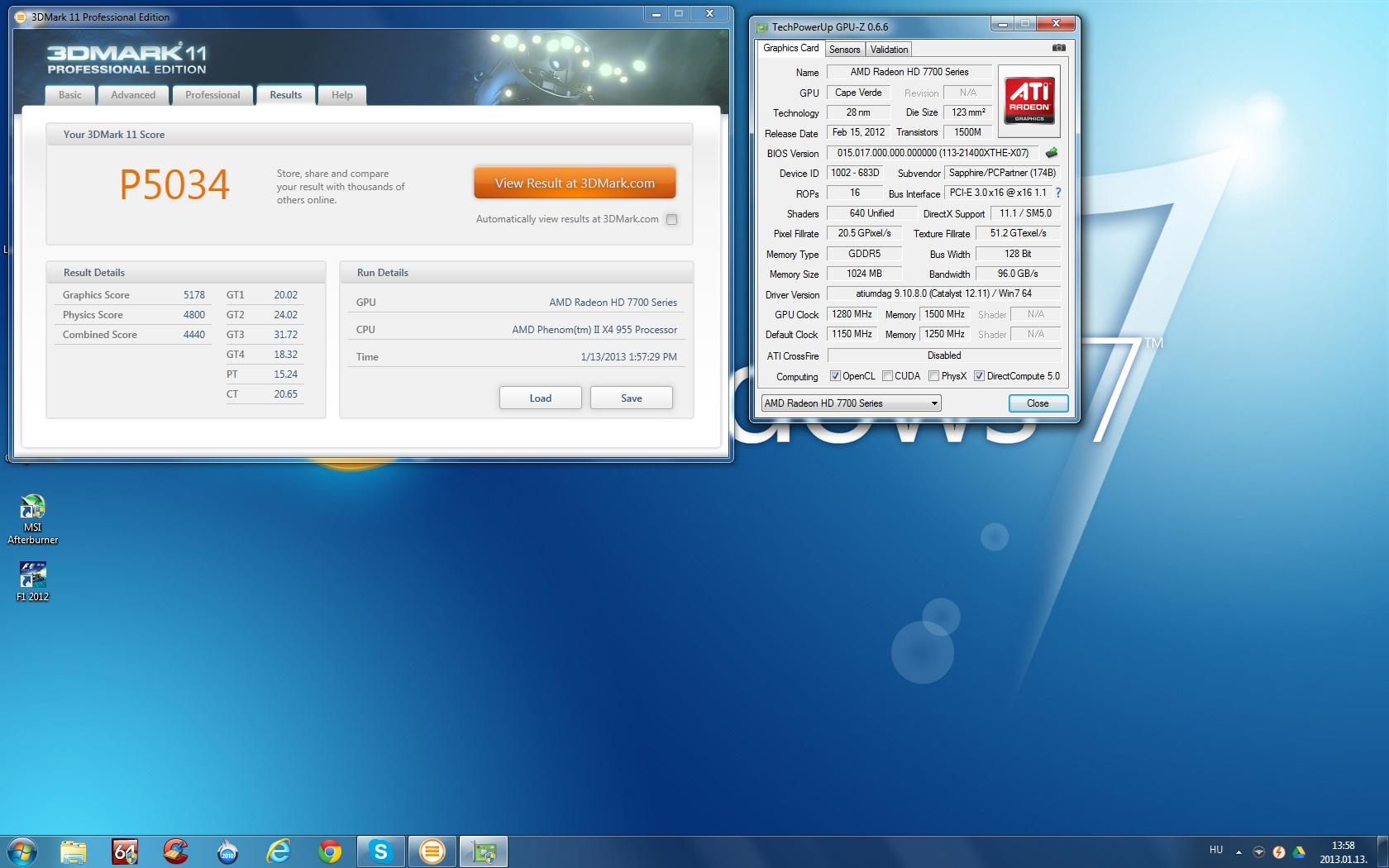
Task: Open the Professional tab in 3DMark
Action: 212,95
